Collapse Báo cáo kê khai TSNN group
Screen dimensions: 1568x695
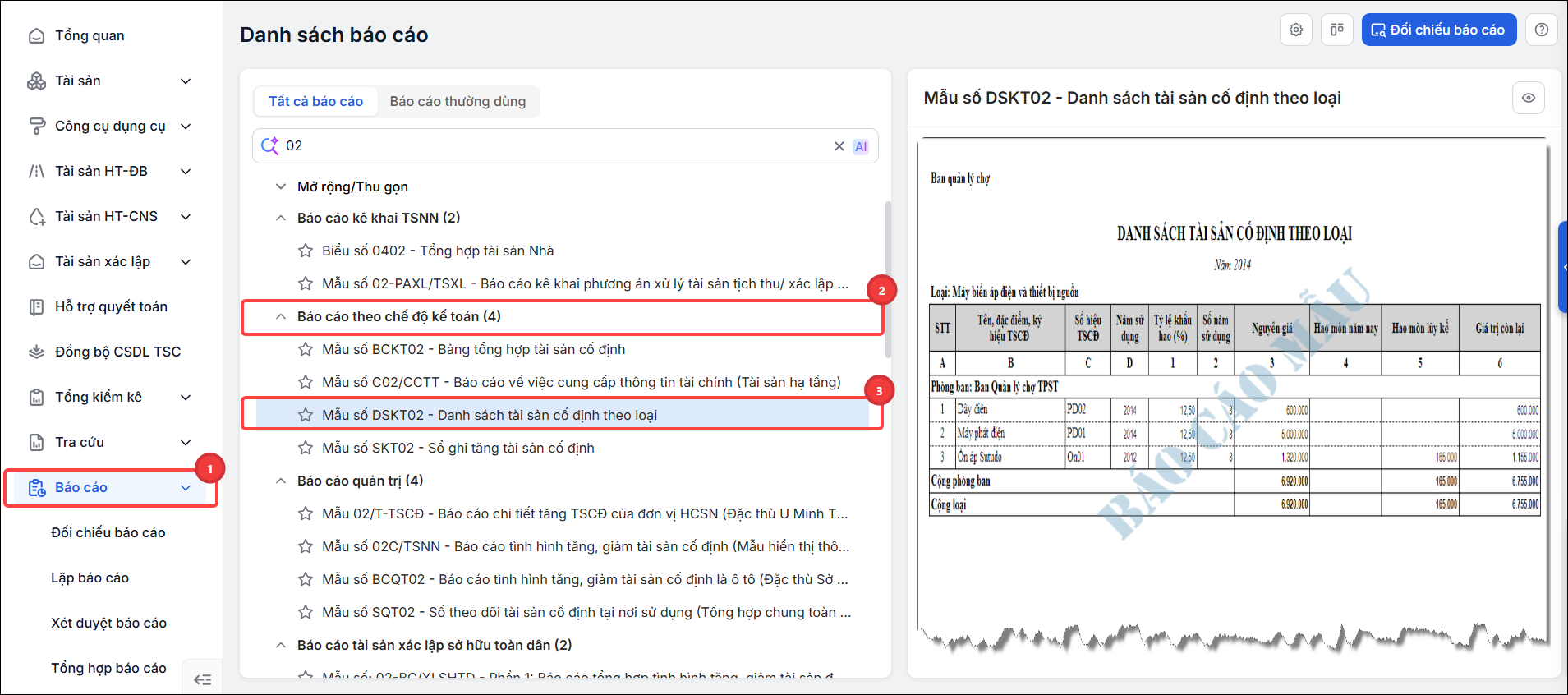tap(281, 218)
